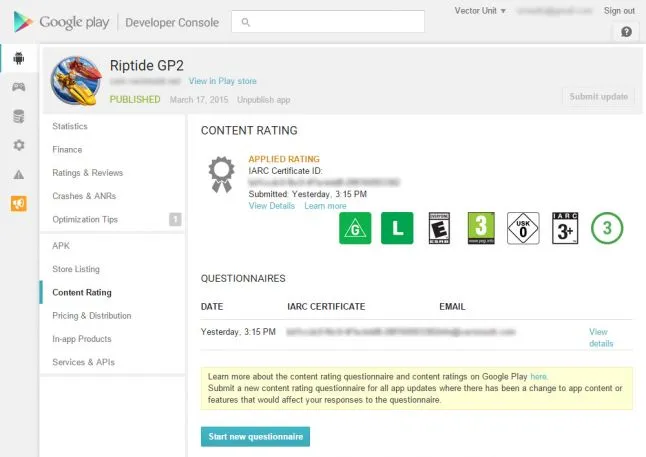
Task: Expand the Vector Unit account dropdown
Action: 480,11
